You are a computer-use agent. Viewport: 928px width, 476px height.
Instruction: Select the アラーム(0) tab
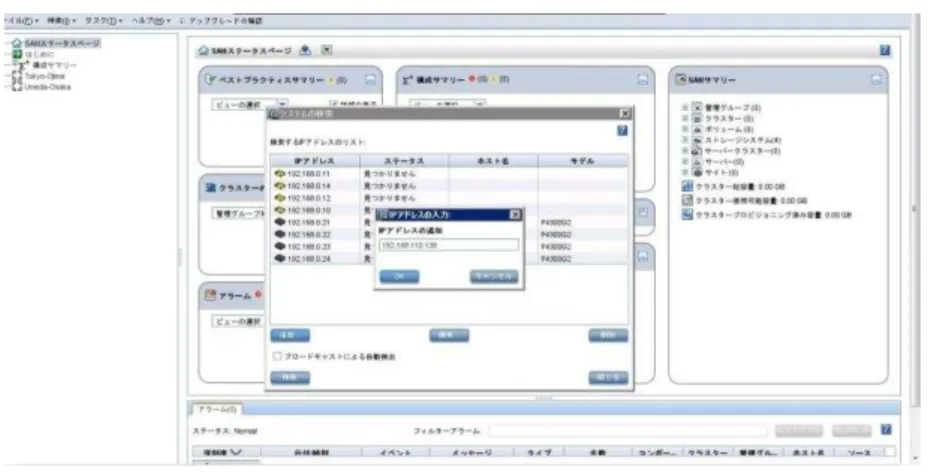[x=217, y=409]
